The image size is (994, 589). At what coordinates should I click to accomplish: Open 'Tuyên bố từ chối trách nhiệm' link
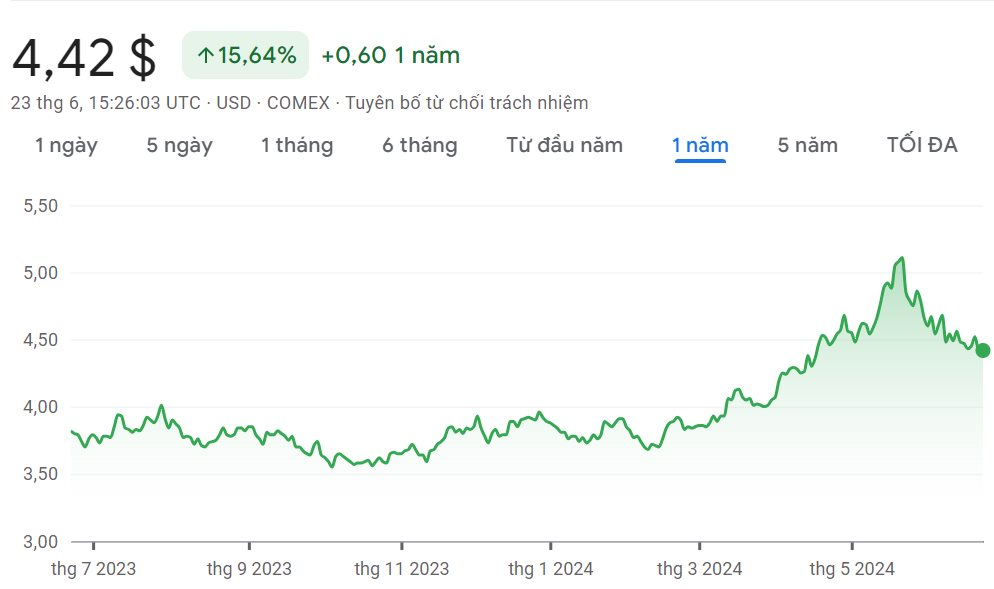467,102
